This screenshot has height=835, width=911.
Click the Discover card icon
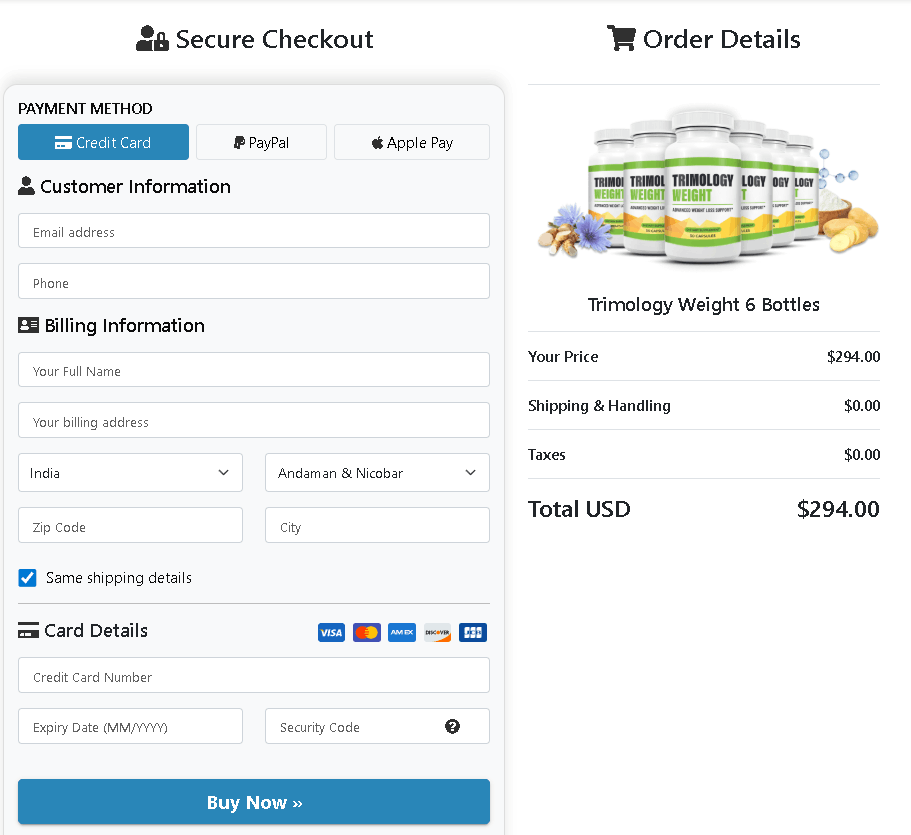(x=437, y=632)
